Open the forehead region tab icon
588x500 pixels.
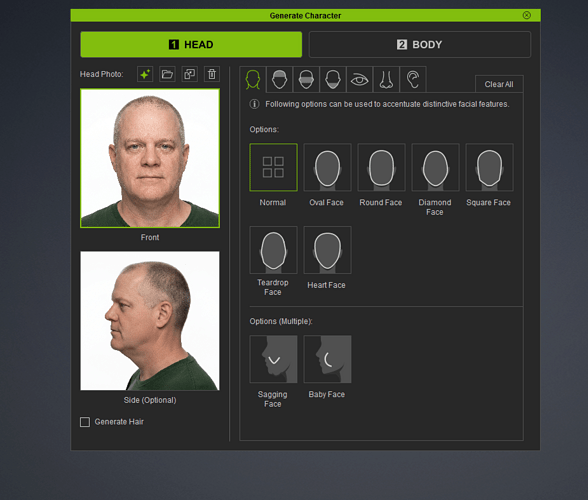(x=279, y=80)
